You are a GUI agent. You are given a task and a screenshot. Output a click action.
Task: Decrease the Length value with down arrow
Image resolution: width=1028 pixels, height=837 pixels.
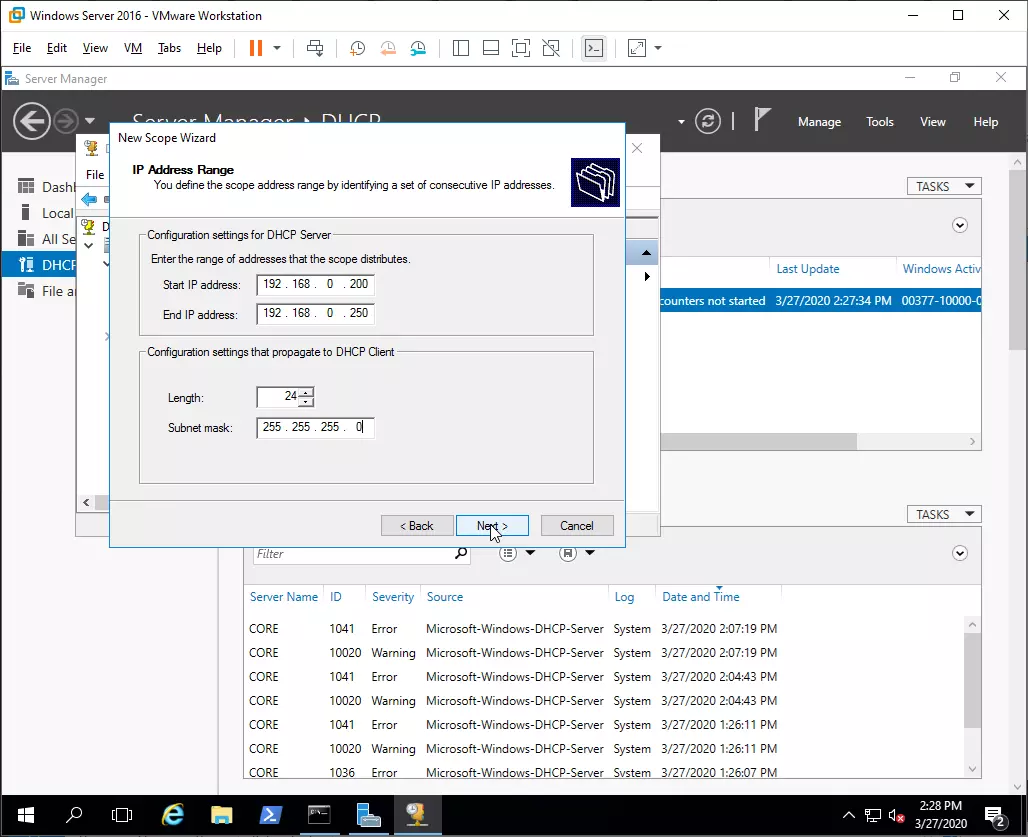pyautogui.click(x=306, y=400)
